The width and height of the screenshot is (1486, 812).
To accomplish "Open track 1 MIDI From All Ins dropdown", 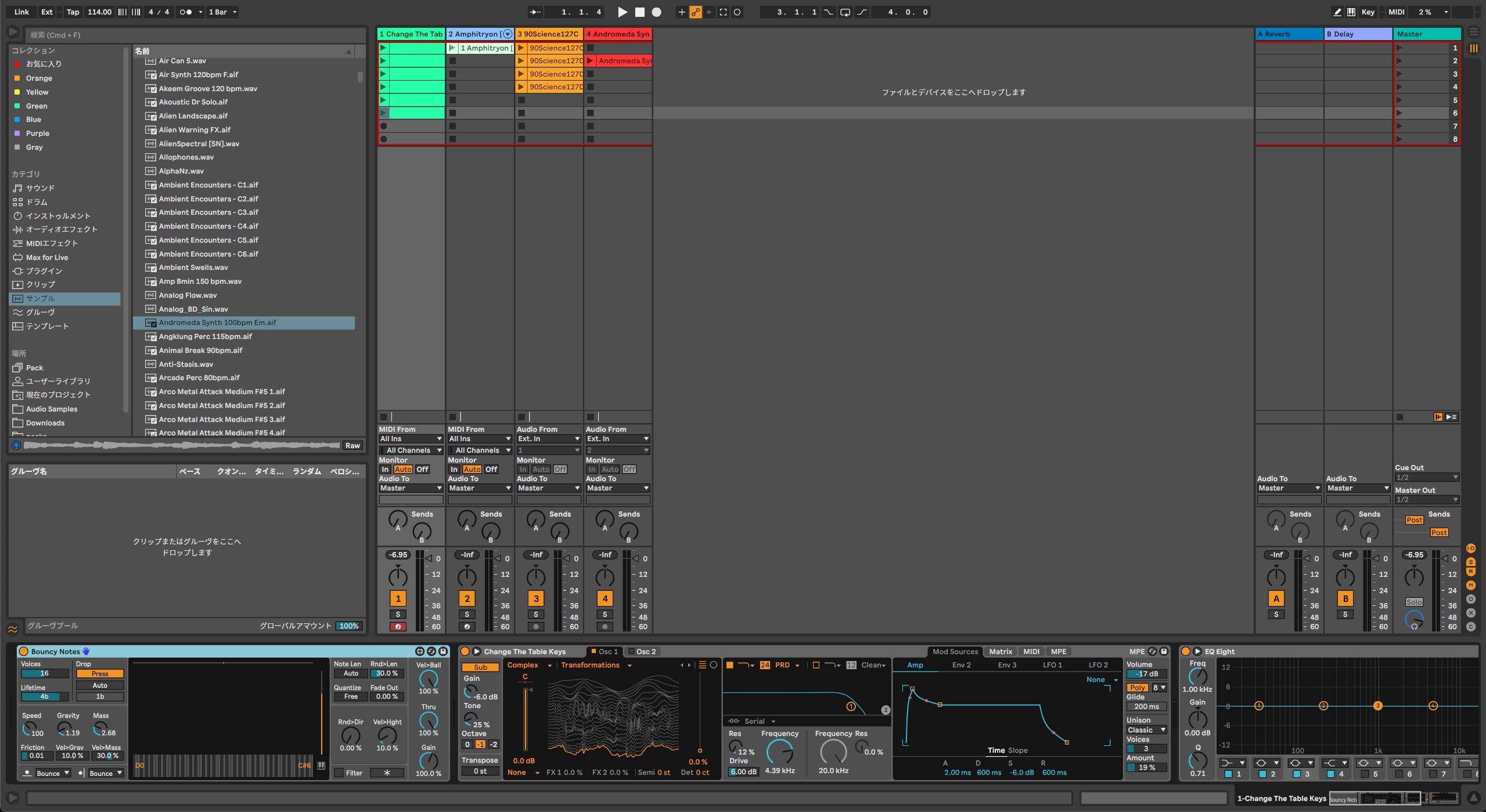I will [x=411, y=439].
